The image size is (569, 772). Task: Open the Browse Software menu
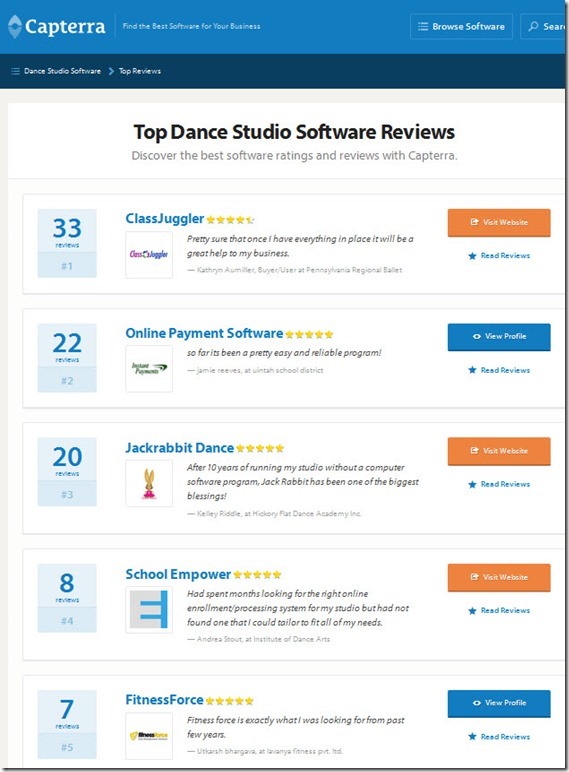point(461,27)
